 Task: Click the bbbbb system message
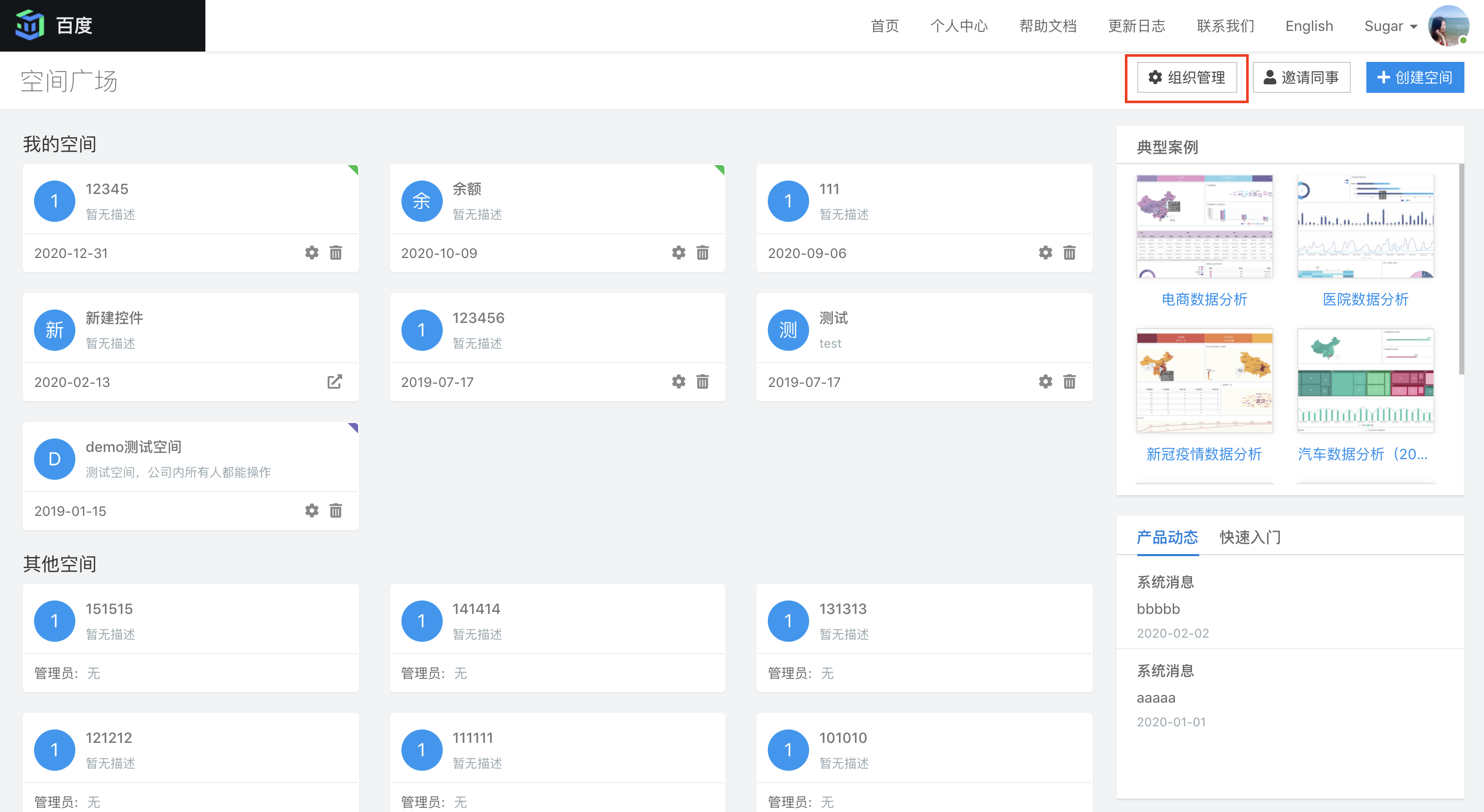pos(1158,609)
